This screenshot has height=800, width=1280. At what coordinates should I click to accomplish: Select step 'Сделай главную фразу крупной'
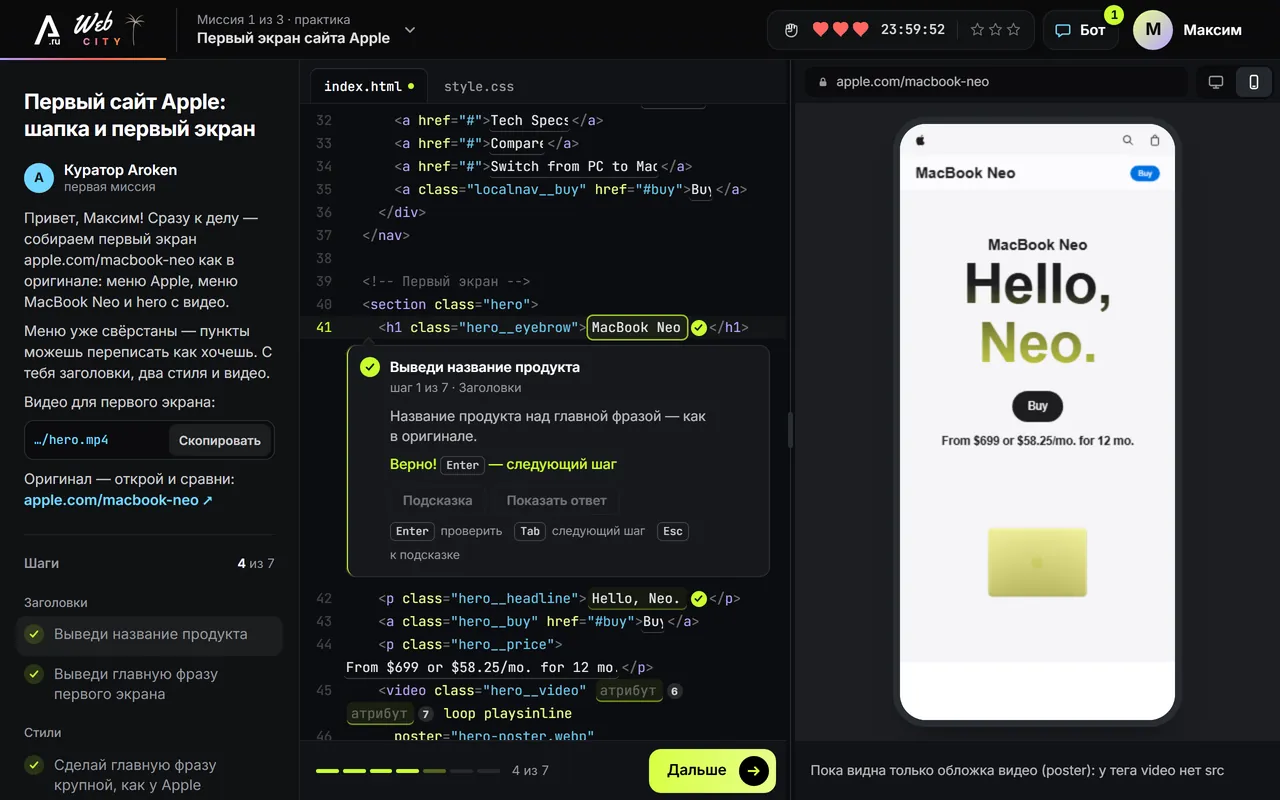pyautogui.click(x=149, y=775)
